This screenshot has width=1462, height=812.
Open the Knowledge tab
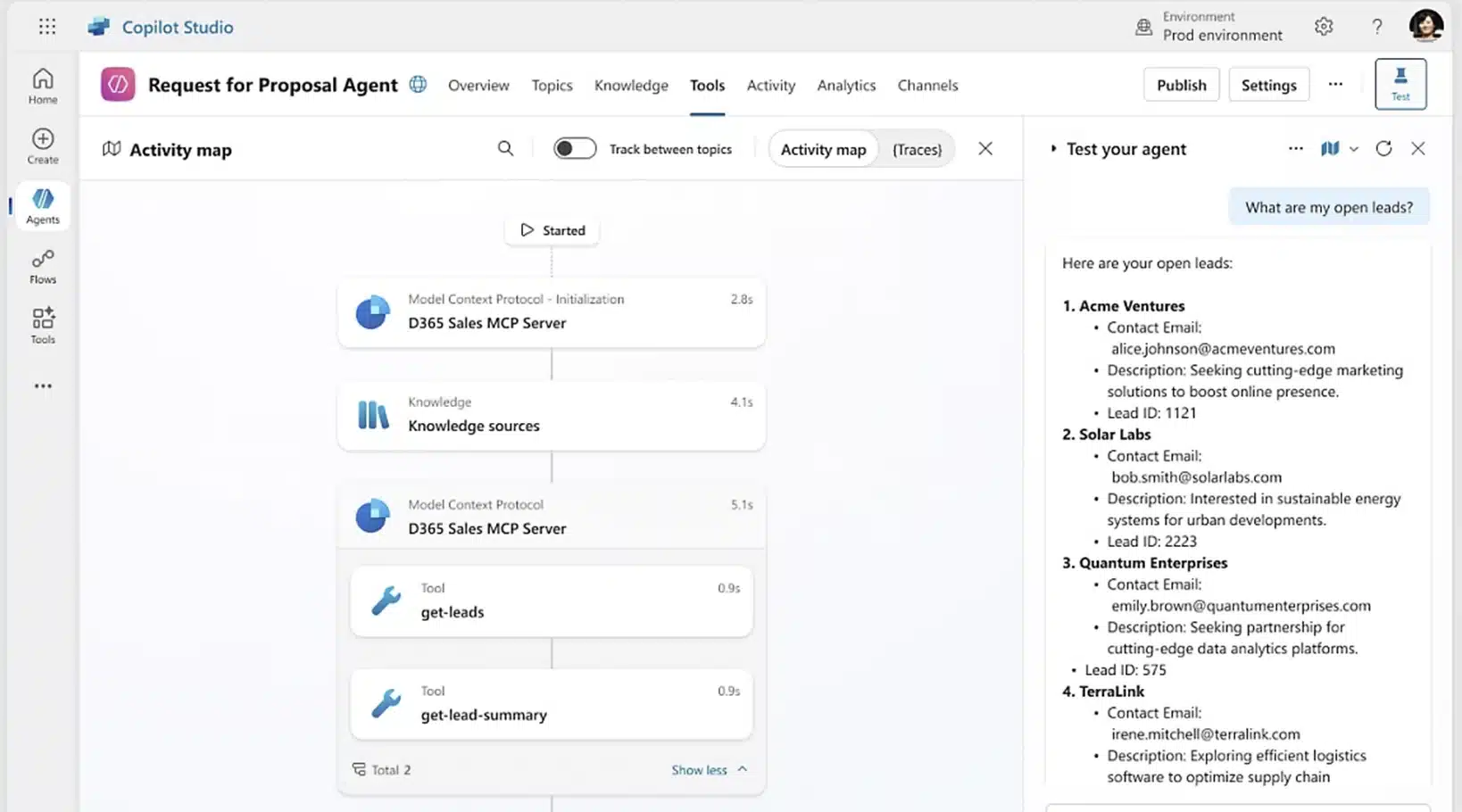tap(631, 85)
